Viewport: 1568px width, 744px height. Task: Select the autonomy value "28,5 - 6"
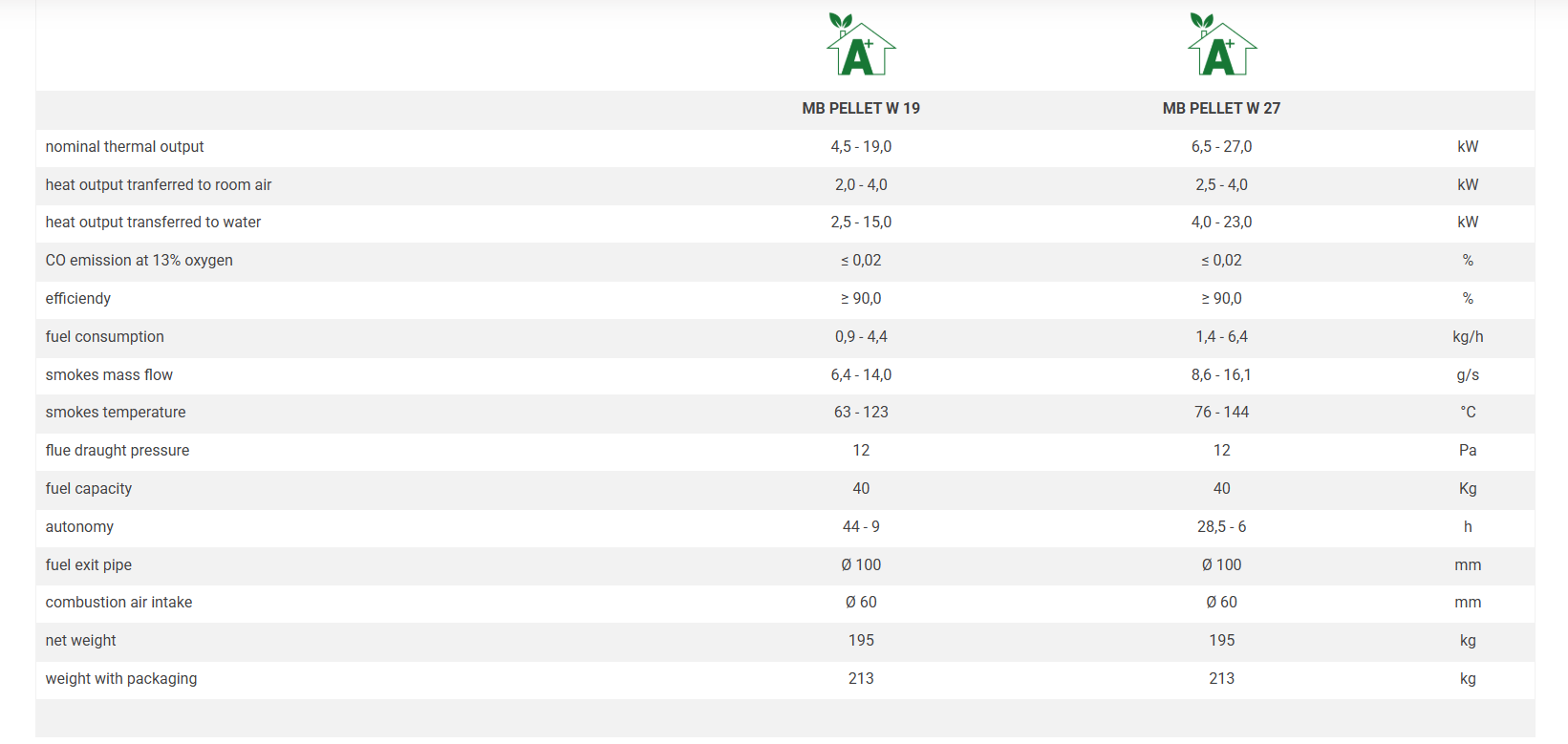[1221, 527]
